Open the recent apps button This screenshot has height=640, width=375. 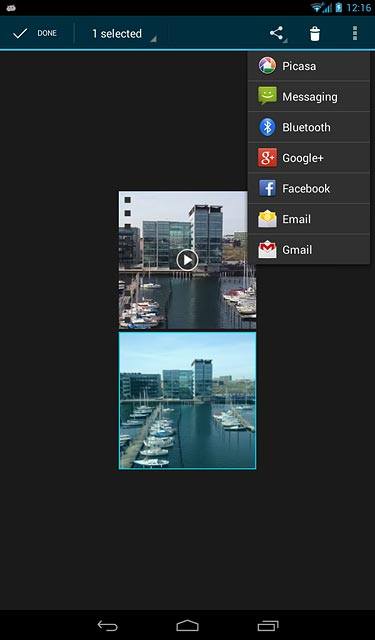(268, 625)
